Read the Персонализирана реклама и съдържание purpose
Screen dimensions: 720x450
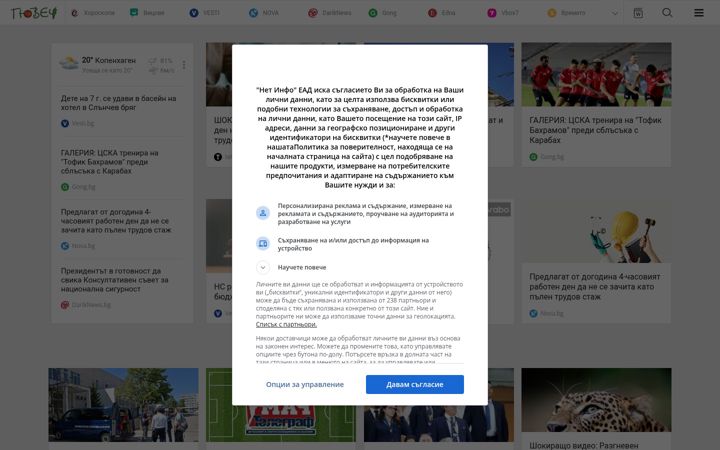(x=366, y=214)
